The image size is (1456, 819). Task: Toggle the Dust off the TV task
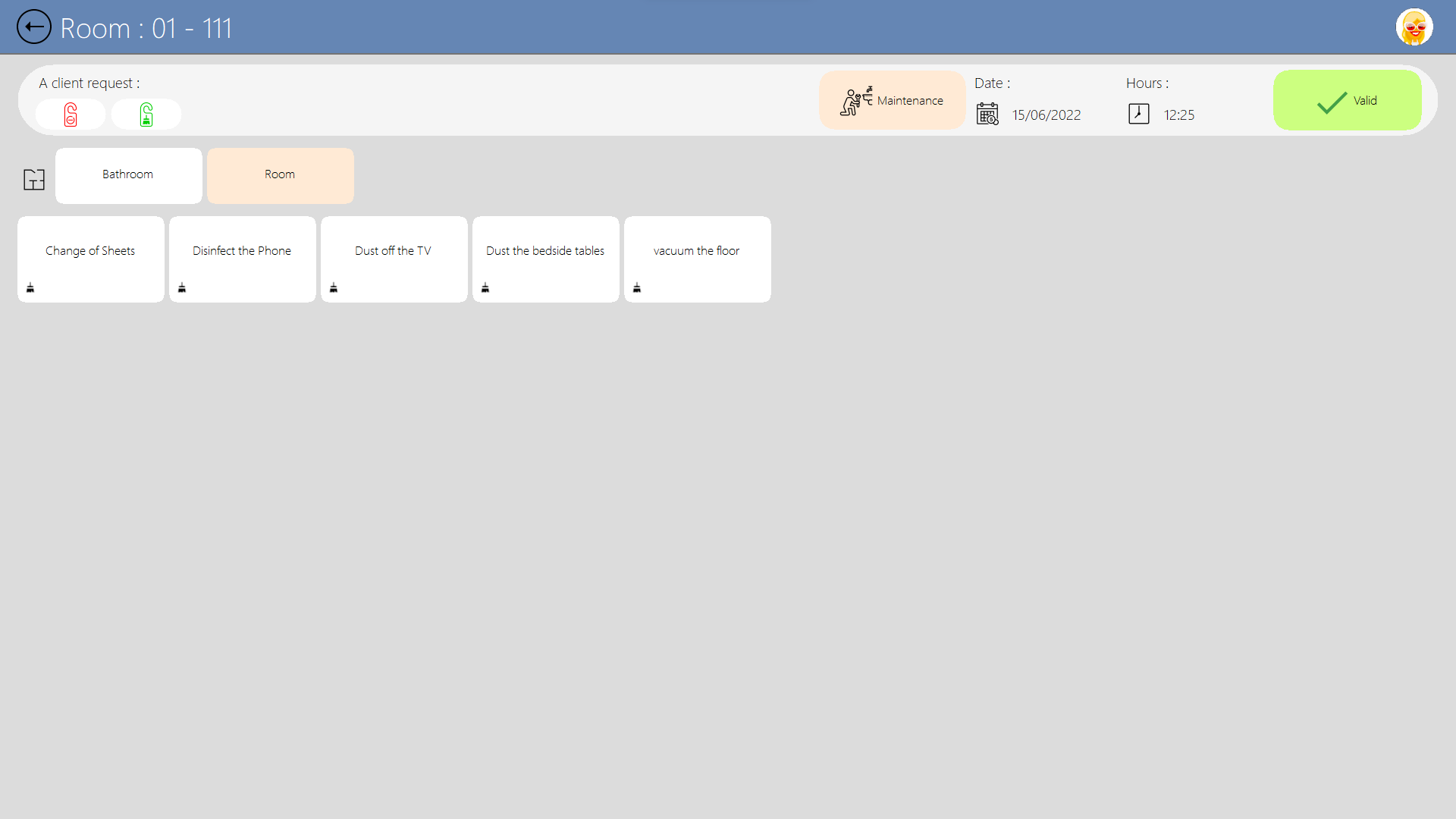pyautogui.click(x=393, y=251)
